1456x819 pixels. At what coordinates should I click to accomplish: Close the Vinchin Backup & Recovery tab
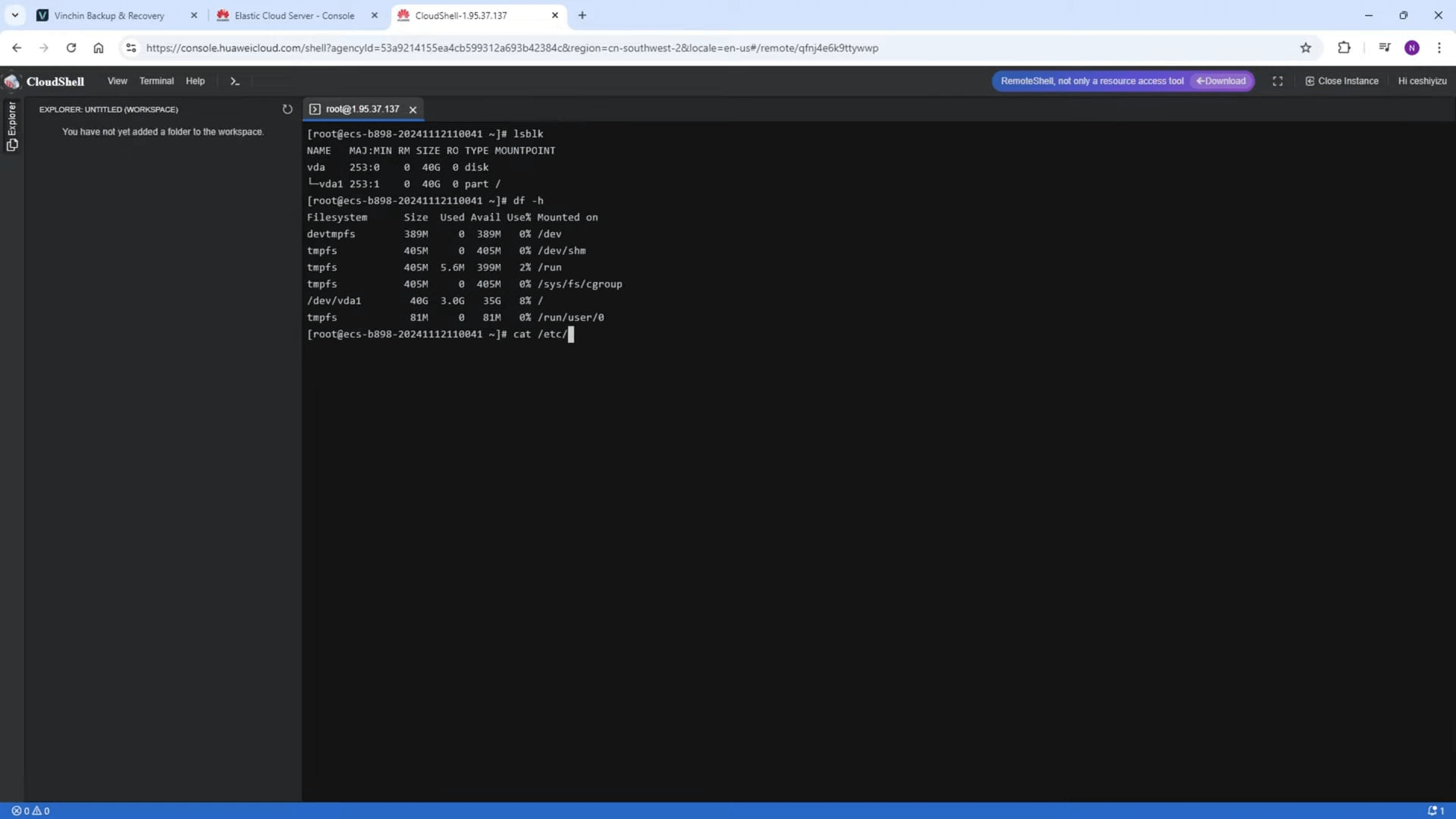194,15
